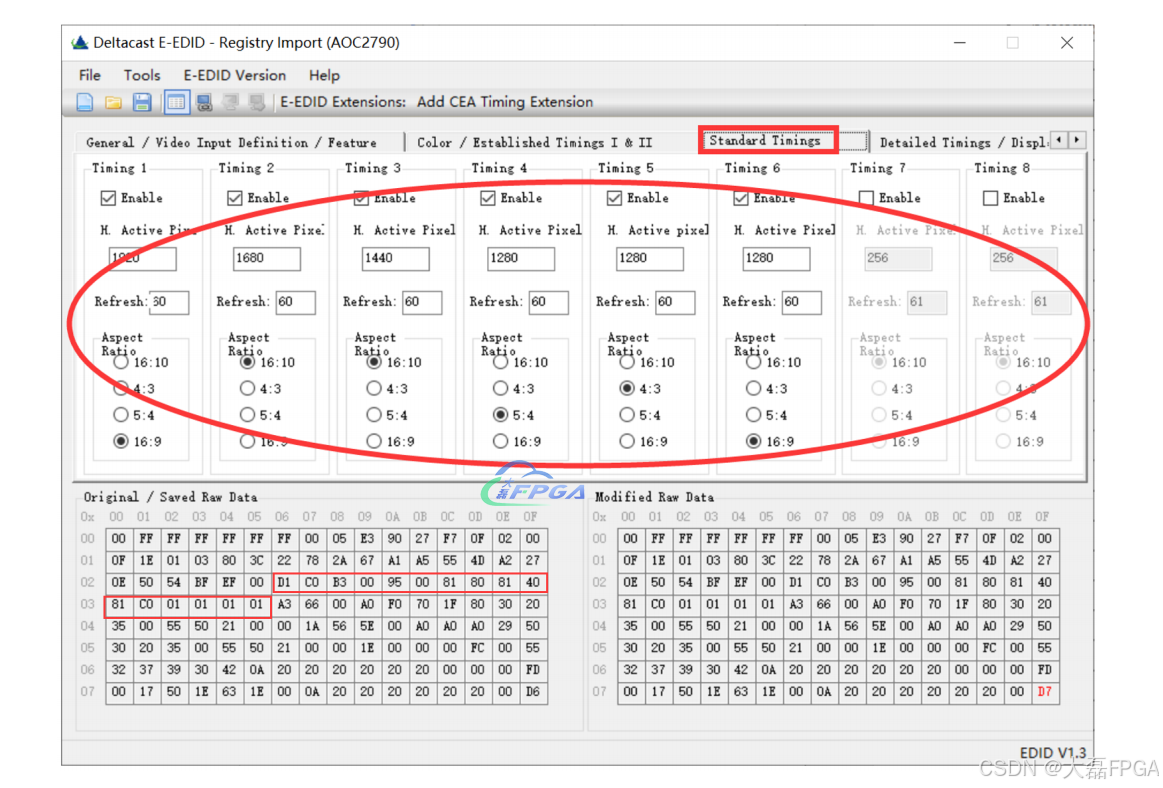Click Timing 5 Refresh field
The width and height of the screenshot is (1163, 788).
click(x=675, y=302)
